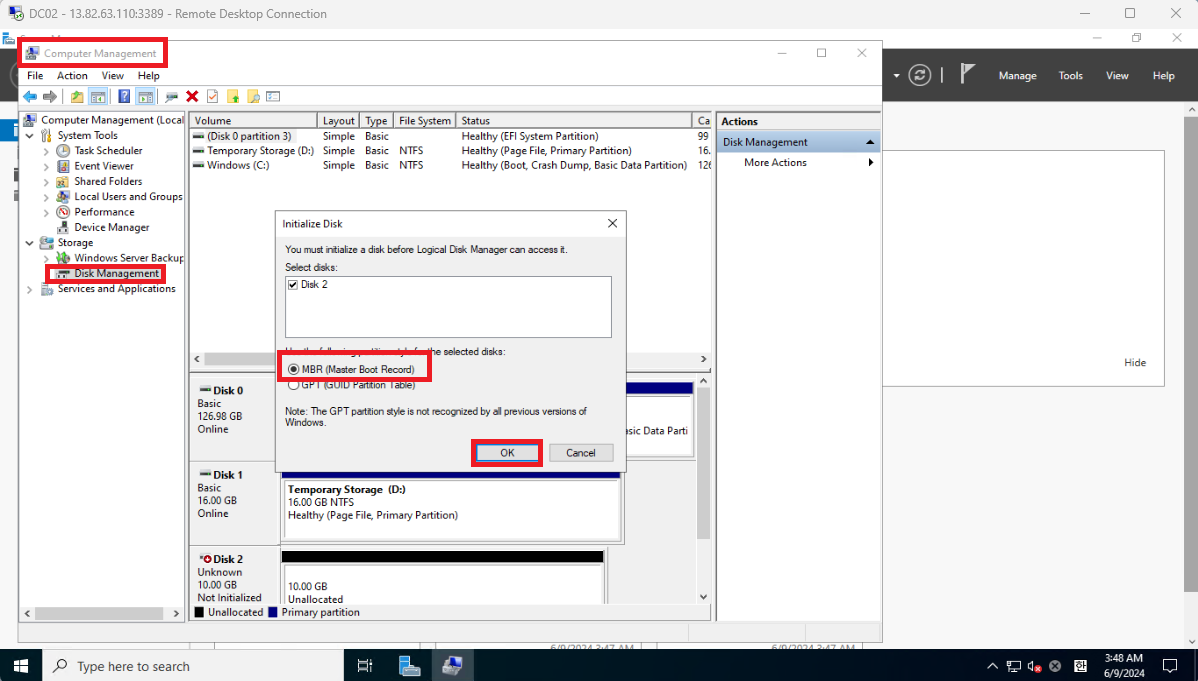Open Computer Management Help menu
Image resolution: width=1198 pixels, height=681 pixels.
tap(148, 76)
